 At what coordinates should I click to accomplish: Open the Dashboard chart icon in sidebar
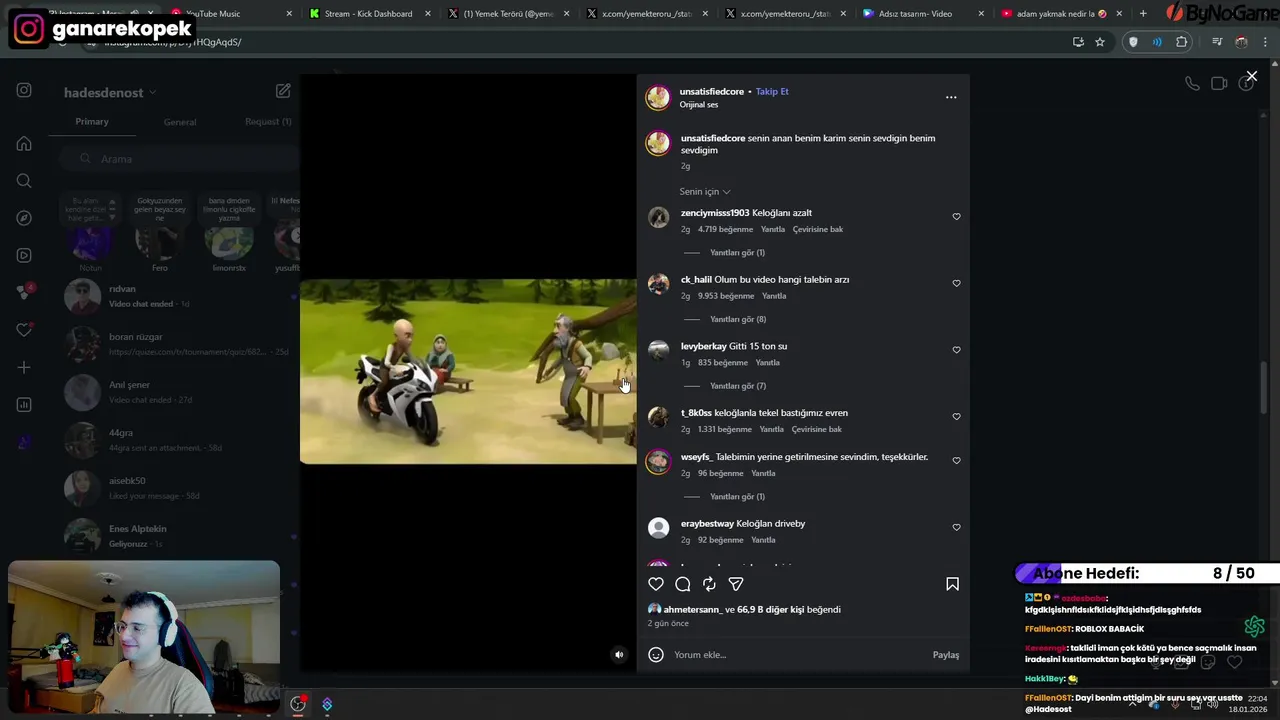point(24,404)
